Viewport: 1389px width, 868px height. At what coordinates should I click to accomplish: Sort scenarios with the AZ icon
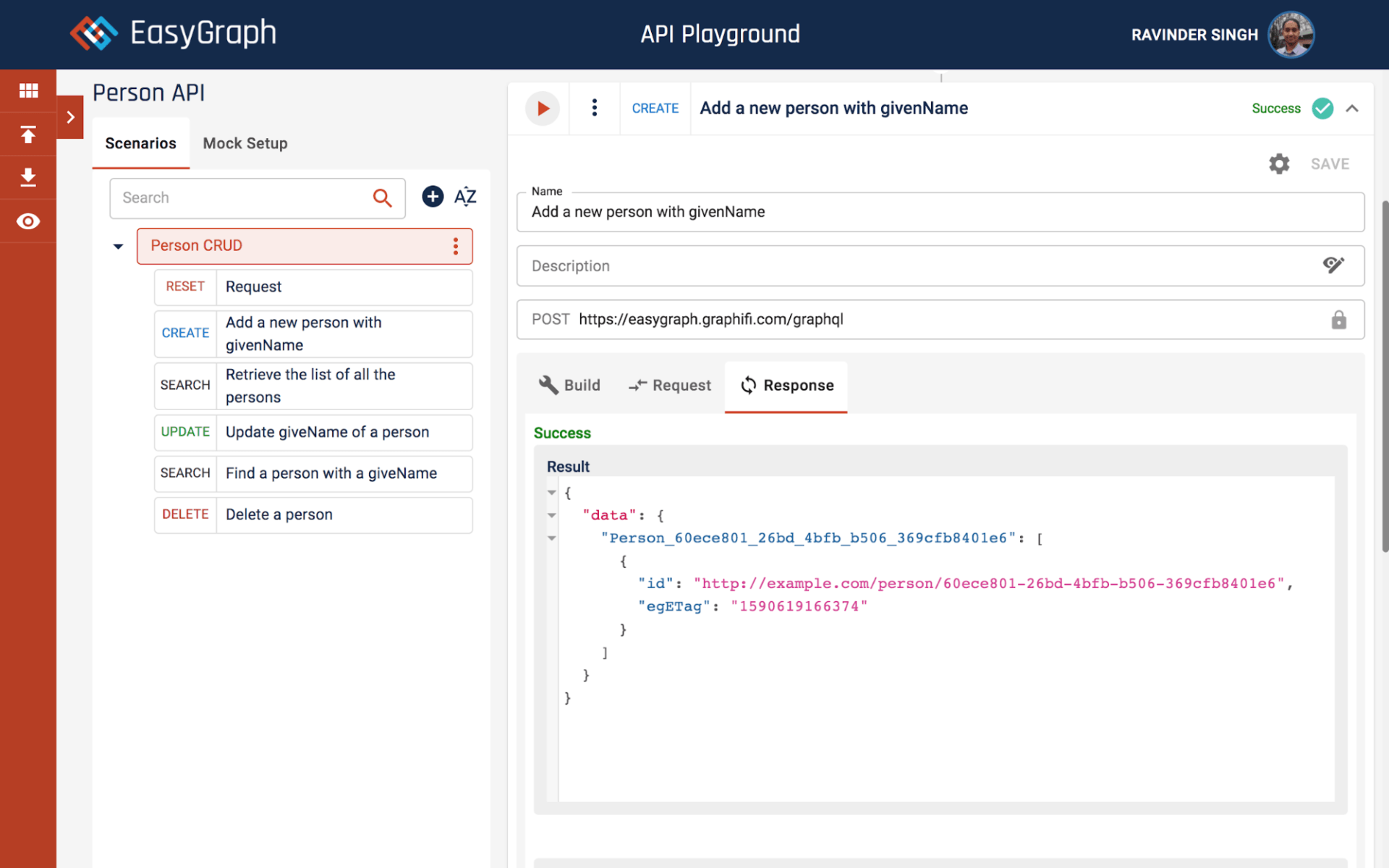pos(465,197)
